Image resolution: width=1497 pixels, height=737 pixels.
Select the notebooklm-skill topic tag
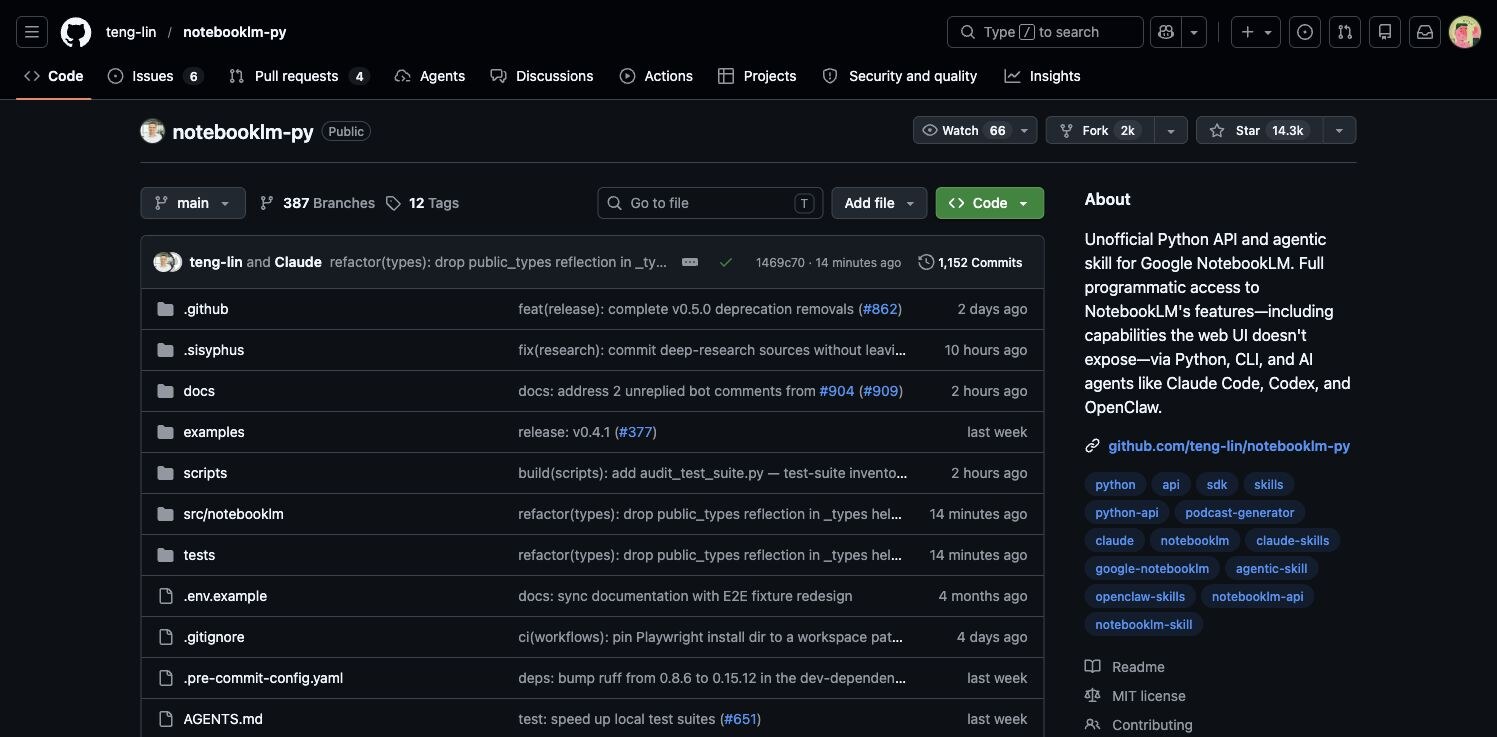pyautogui.click(x=1144, y=624)
